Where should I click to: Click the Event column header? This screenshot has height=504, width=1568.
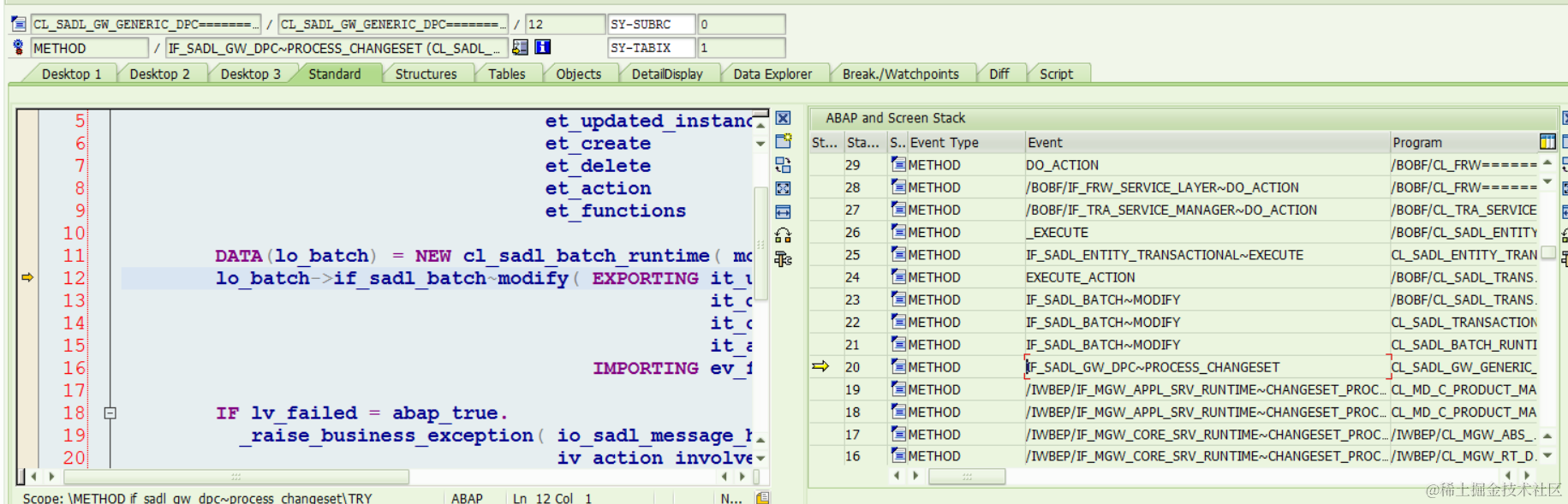(x=1207, y=142)
